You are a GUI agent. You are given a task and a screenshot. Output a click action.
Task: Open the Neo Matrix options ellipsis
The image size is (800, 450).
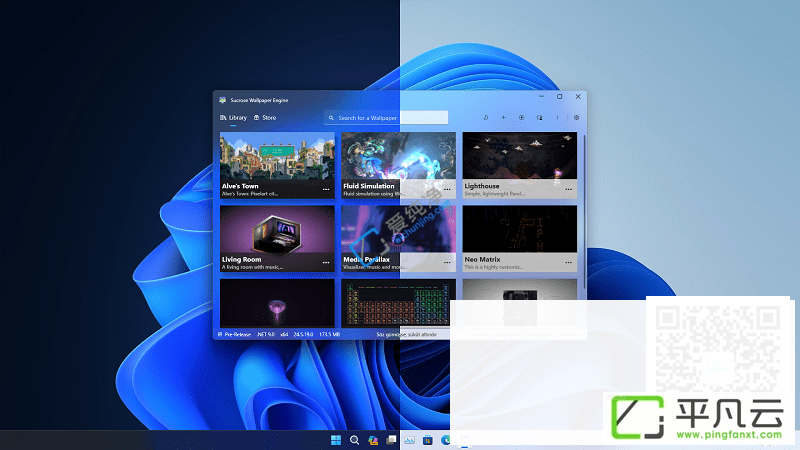click(x=568, y=263)
